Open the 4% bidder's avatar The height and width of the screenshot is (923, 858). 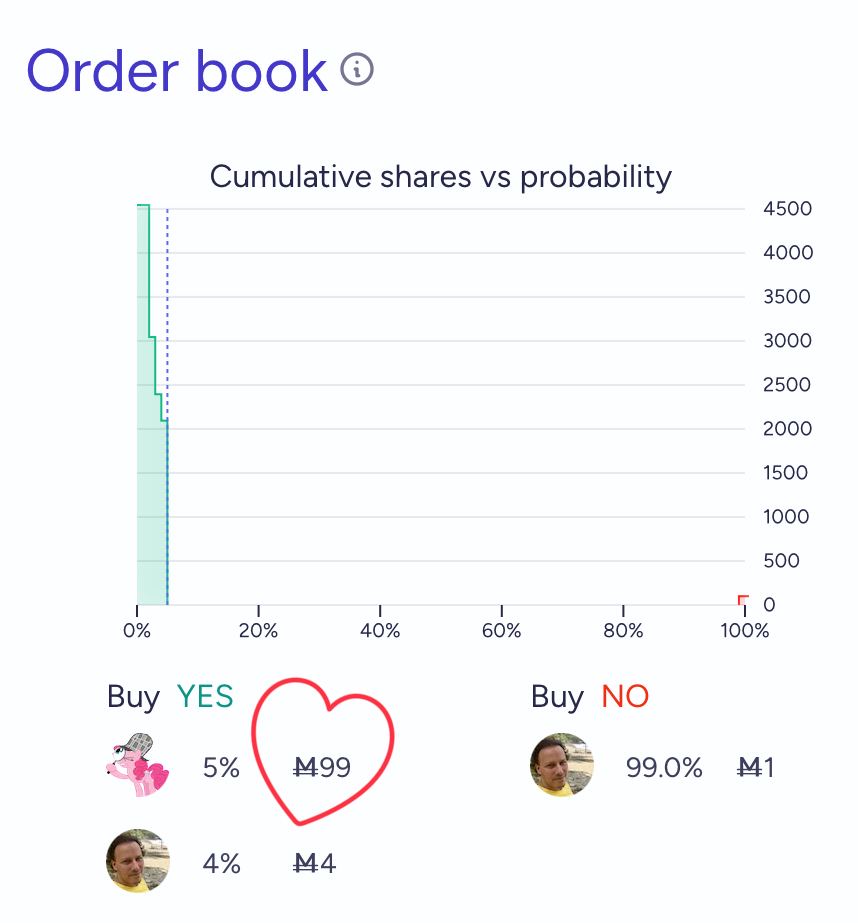(x=138, y=861)
